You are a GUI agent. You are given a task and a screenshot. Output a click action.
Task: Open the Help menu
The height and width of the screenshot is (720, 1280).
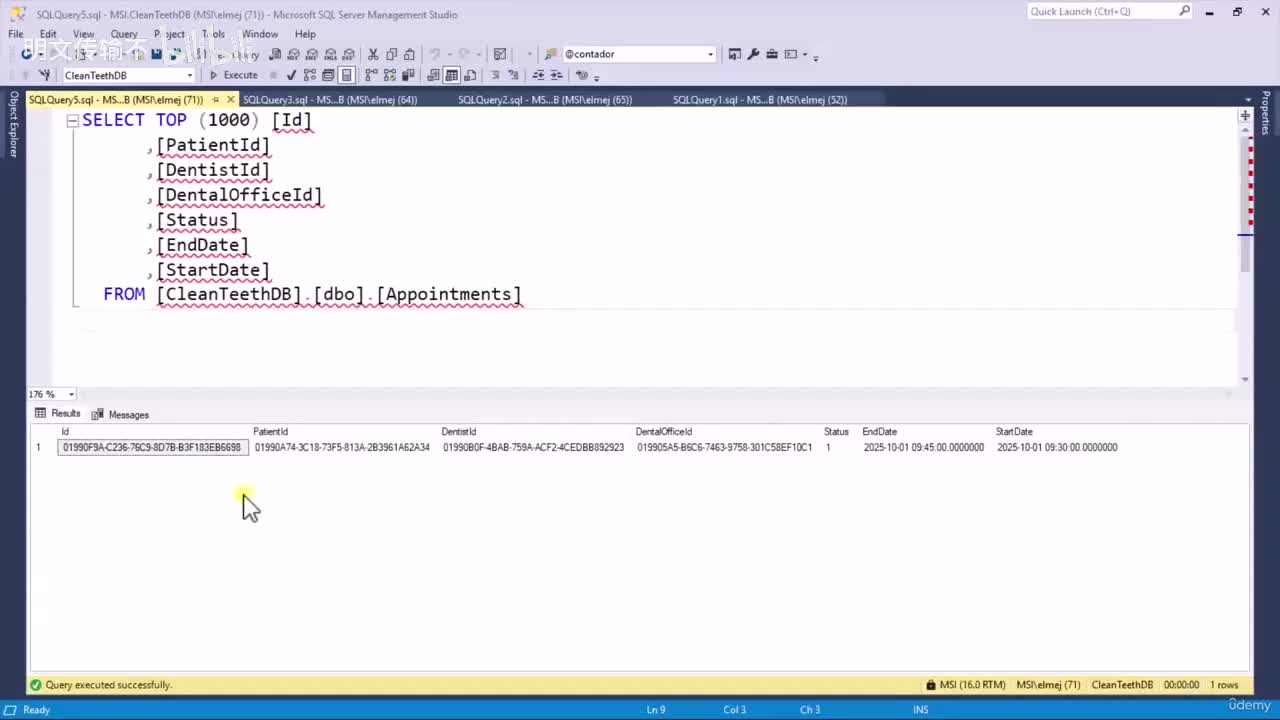pyautogui.click(x=305, y=34)
